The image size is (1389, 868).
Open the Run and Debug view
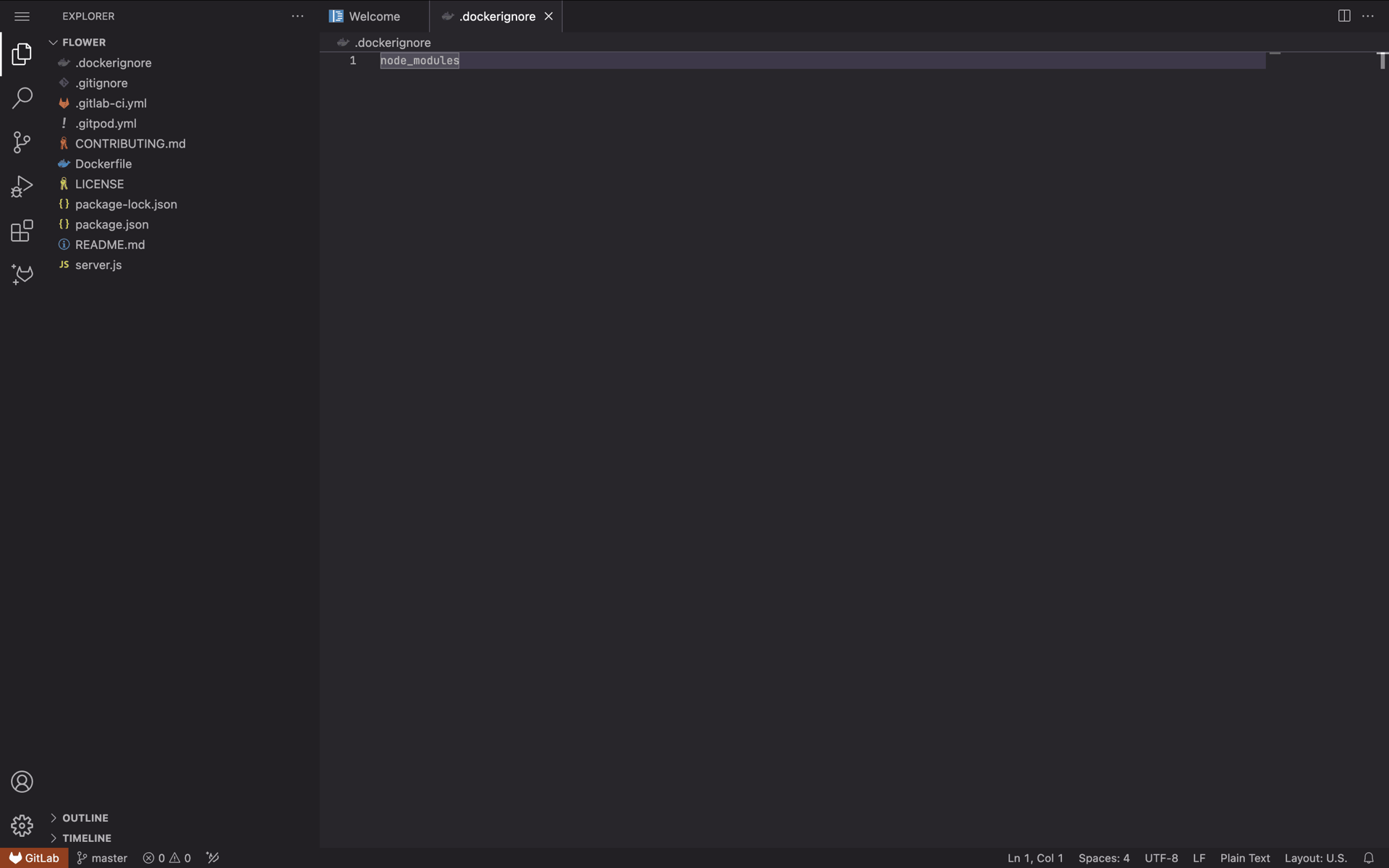(x=22, y=187)
